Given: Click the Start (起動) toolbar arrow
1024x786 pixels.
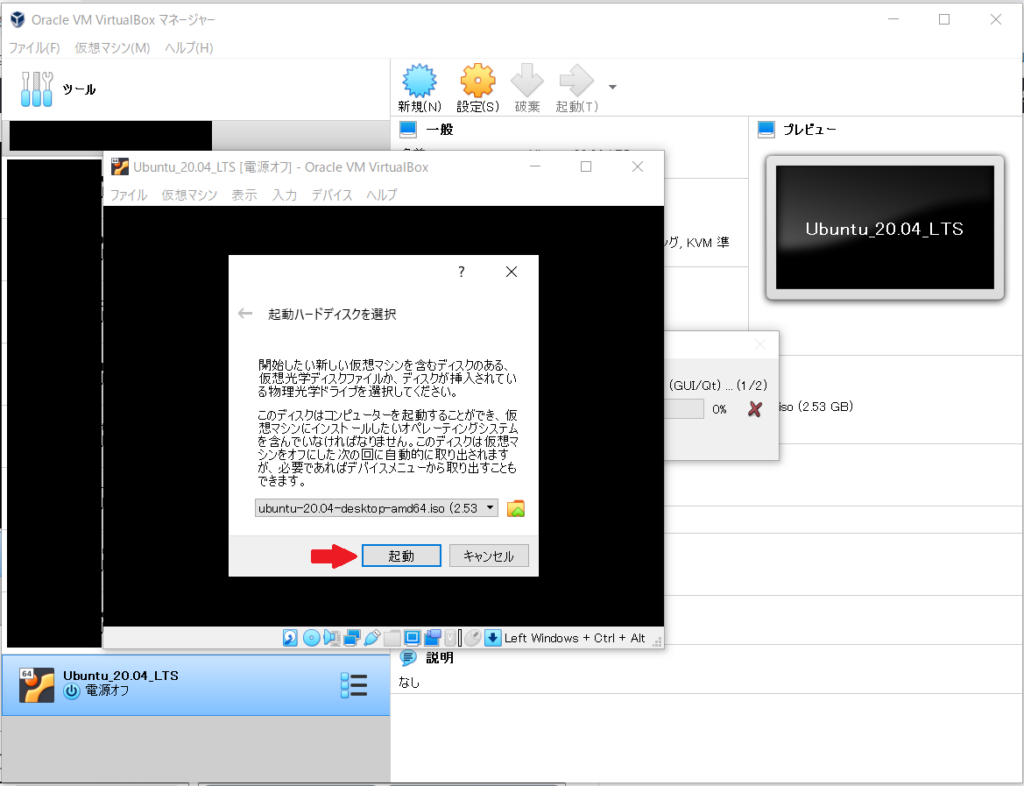Looking at the screenshot, I should tap(576, 81).
